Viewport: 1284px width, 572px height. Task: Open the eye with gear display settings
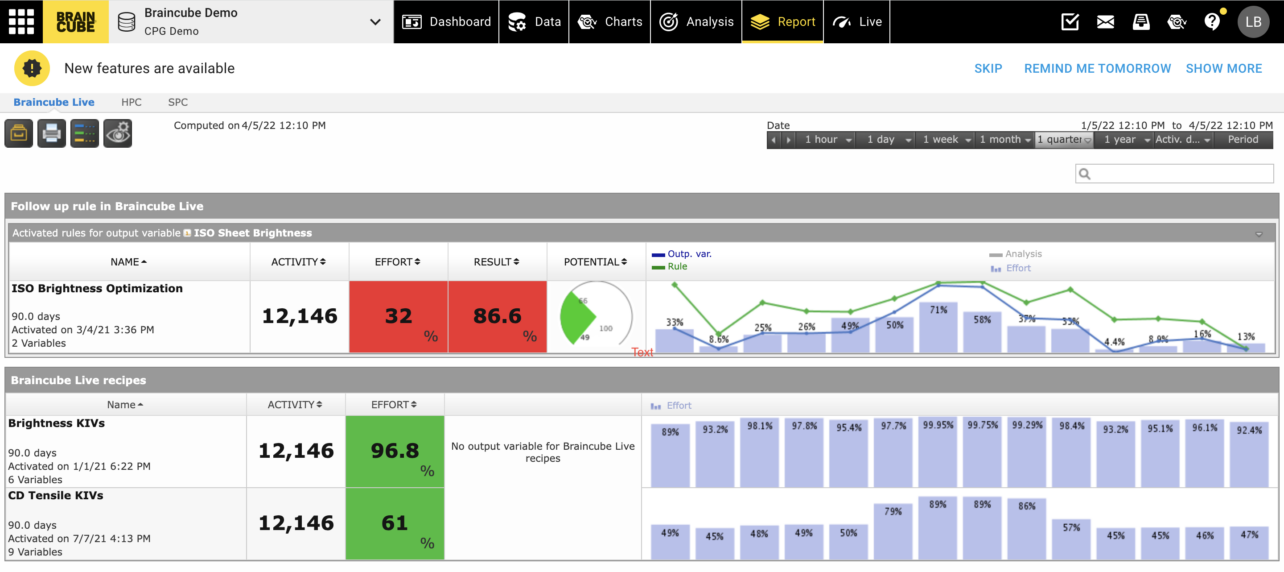point(118,133)
